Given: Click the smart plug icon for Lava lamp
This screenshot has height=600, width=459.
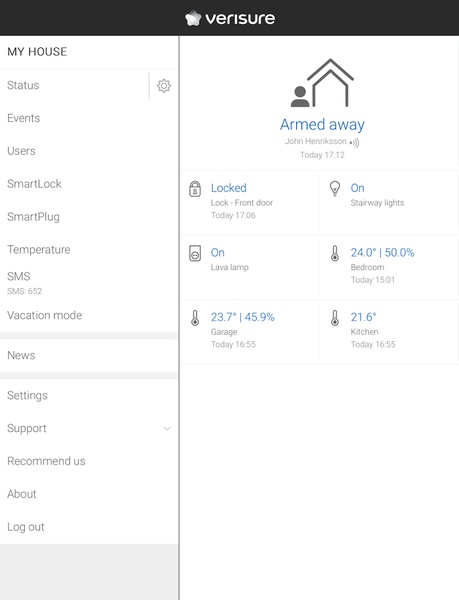Looking at the screenshot, I should click(x=195, y=253).
